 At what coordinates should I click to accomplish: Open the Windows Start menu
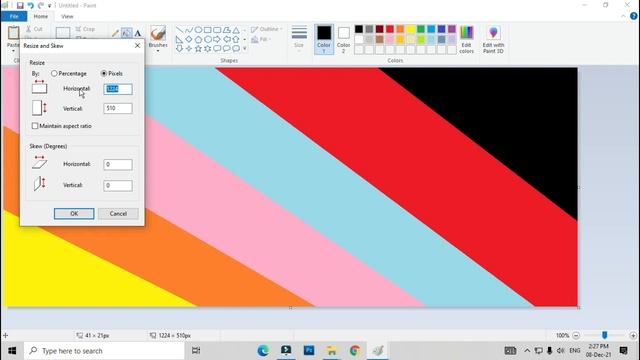point(12,351)
